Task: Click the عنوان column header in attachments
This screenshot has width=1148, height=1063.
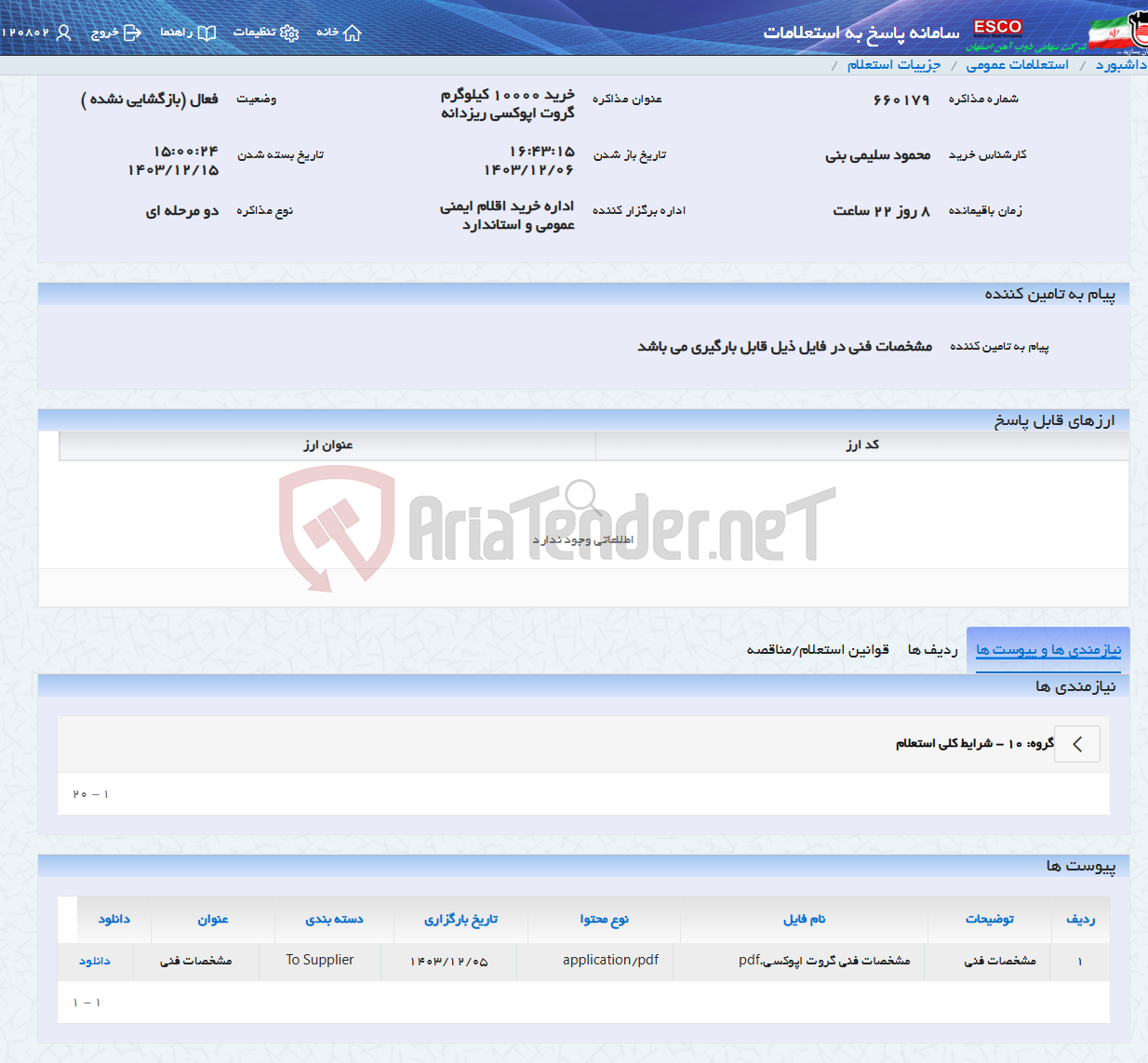Action: click(x=213, y=919)
